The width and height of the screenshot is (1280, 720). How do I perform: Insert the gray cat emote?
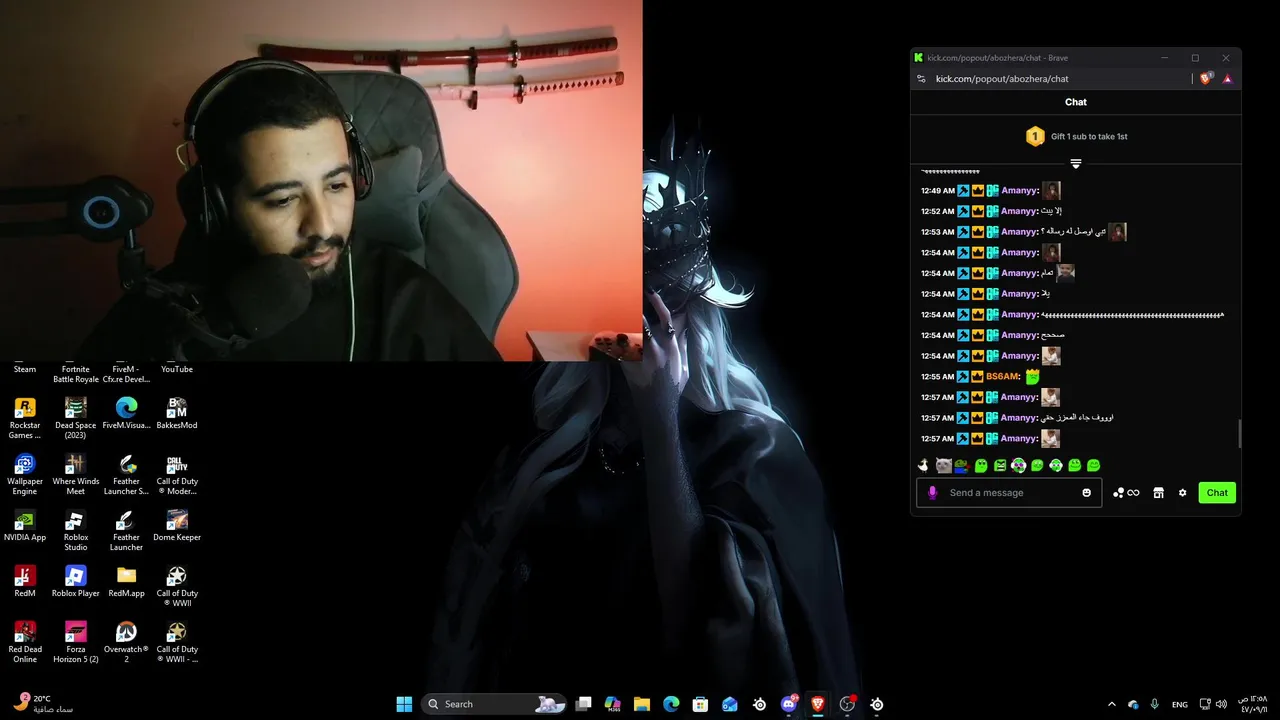(x=943, y=465)
